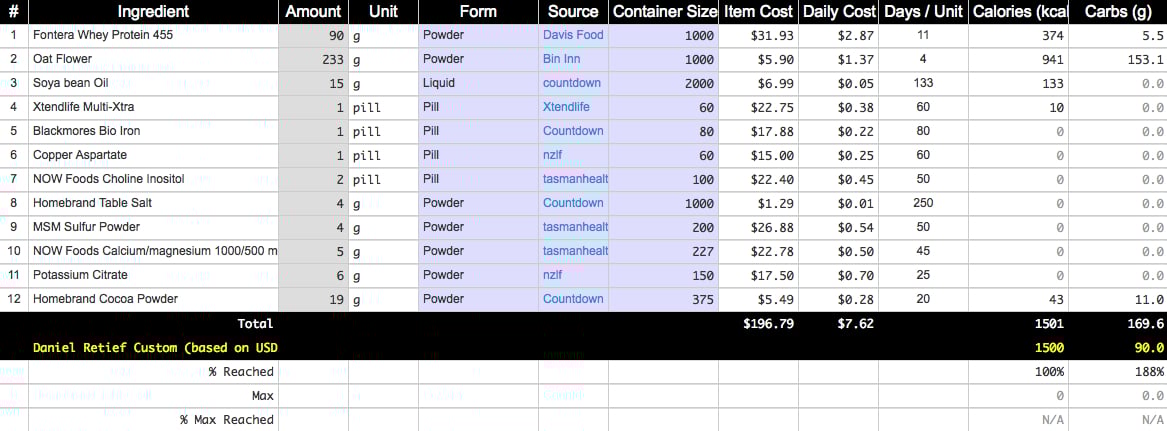Viewport: 1167px width, 431px height.
Task: Open the Bin Inn source link
Action: [x=562, y=59]
